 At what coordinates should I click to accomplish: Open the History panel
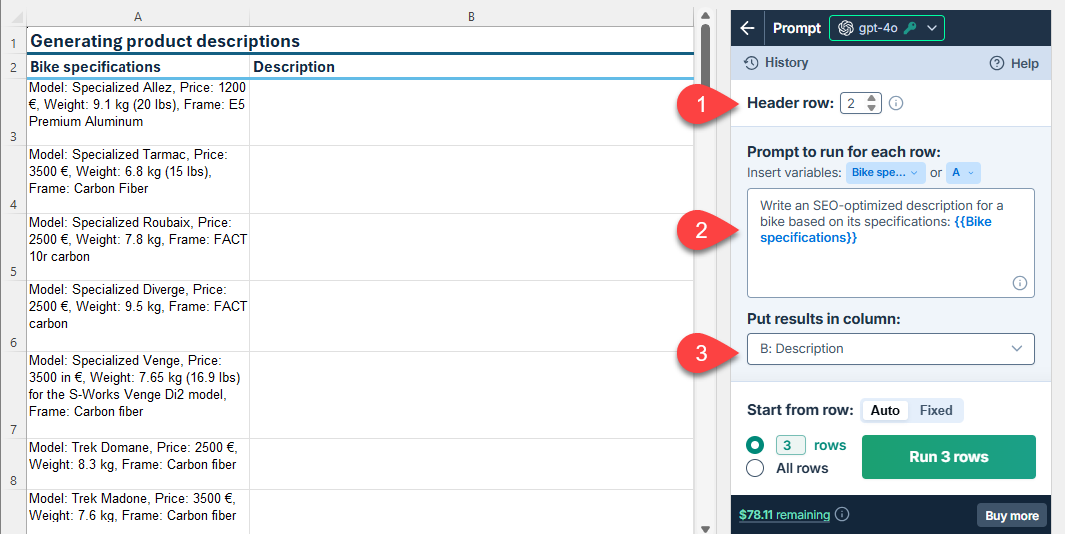776,63
